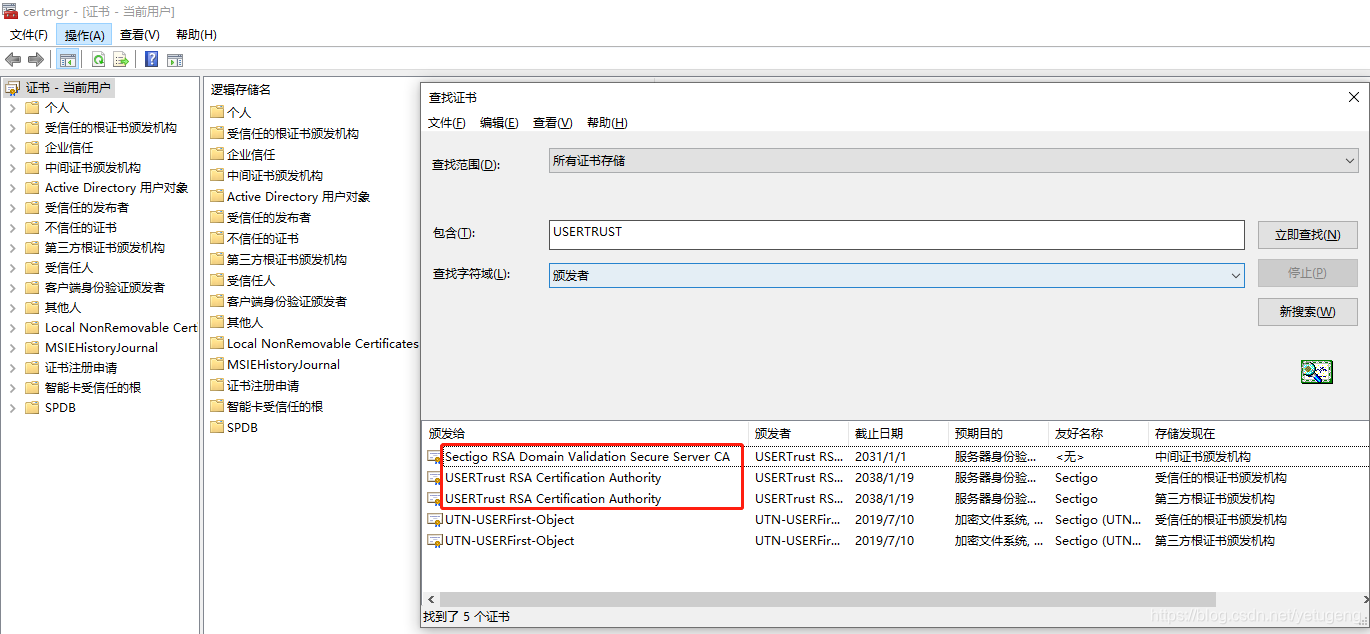The width and height of the screenshot is (1370, 634).
Task: Click 其他人 folder icon in middle pane
Action: pyautogui.click(x=217, y=322)
